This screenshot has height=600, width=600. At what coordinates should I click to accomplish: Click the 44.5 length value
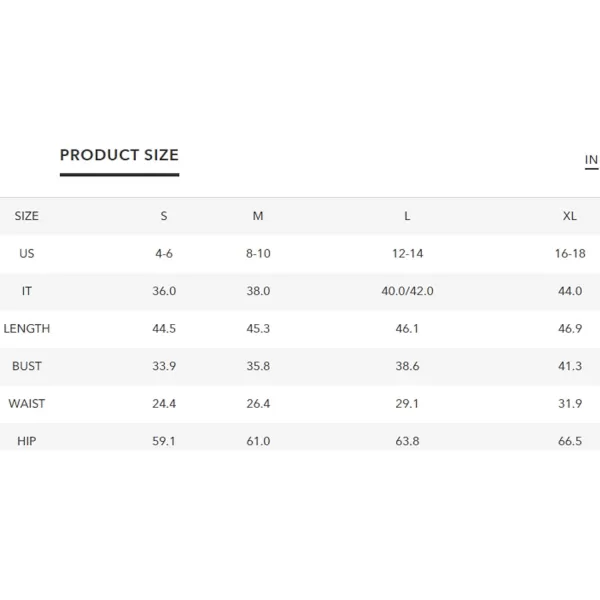pyautogui.click(x=164, y=328)
